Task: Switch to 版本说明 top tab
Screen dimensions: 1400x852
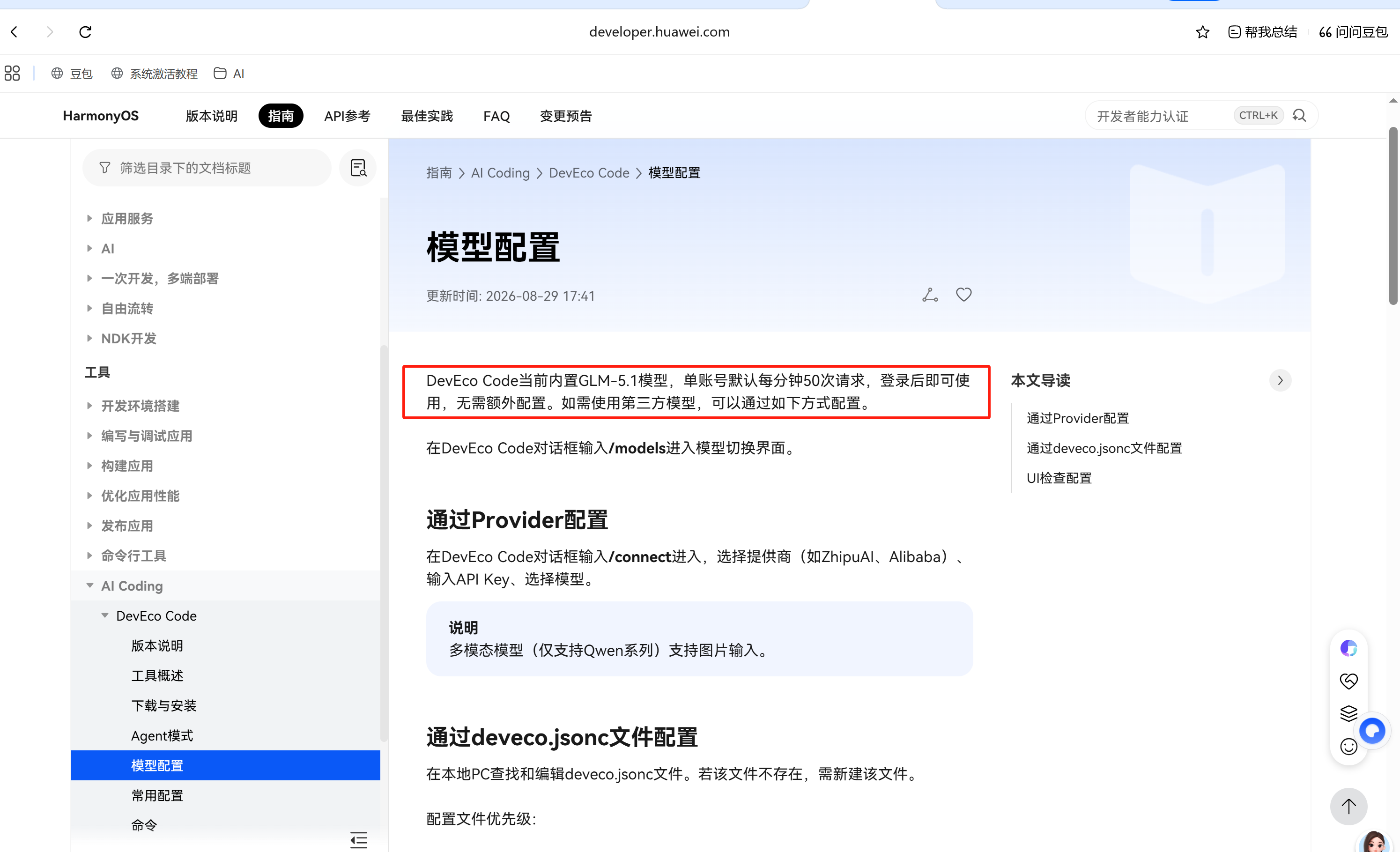Action: tap(211, 116)
